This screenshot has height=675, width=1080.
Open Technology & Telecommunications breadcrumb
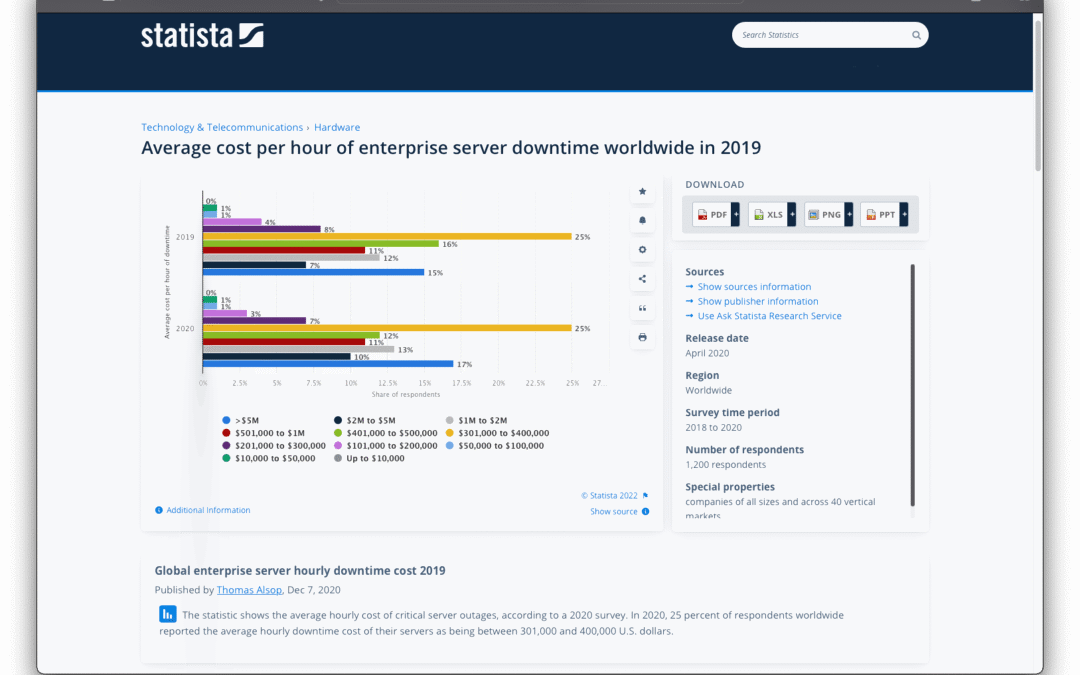pos(222,128)
